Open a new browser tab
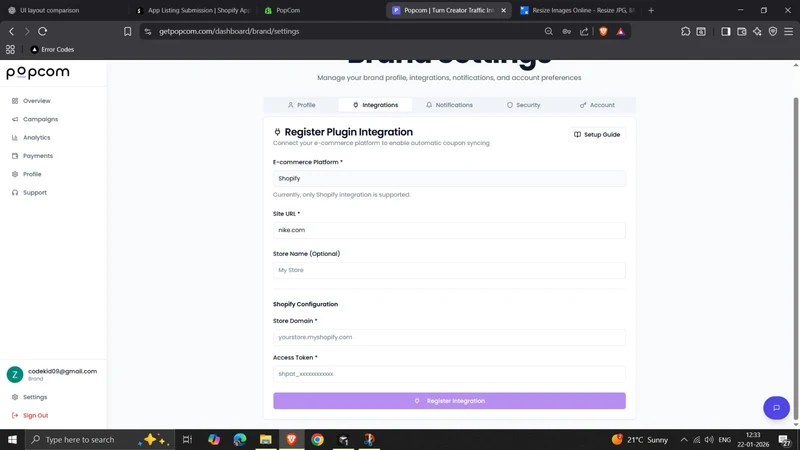 (x=651, y=10)
